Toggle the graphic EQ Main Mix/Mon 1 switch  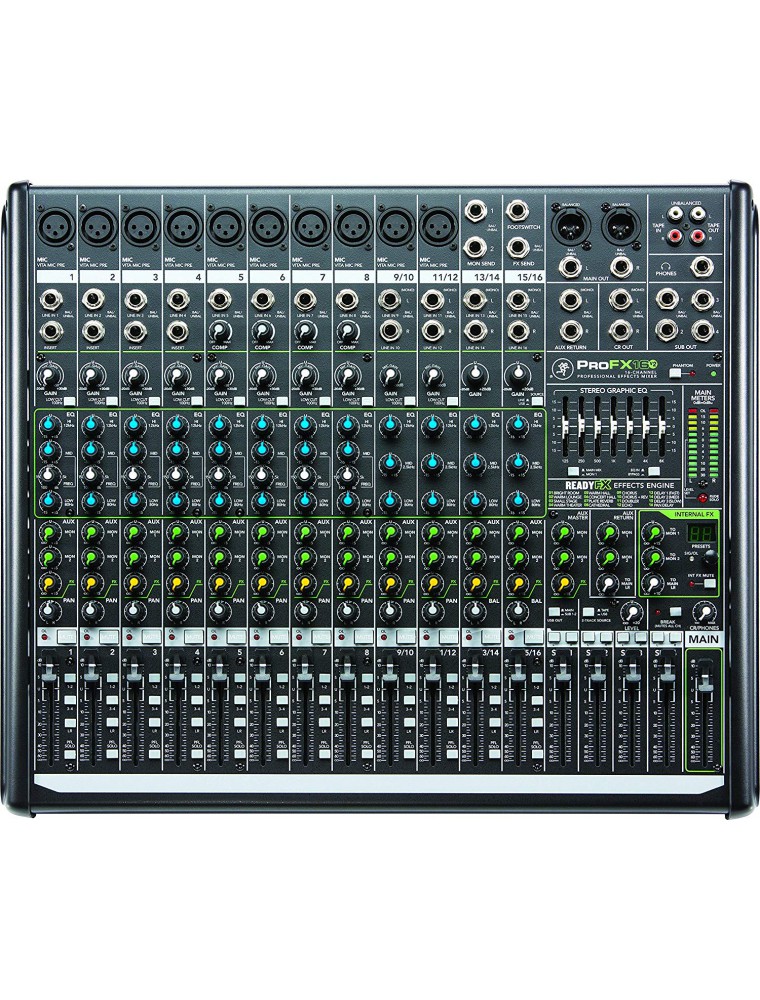coord(574,471)
